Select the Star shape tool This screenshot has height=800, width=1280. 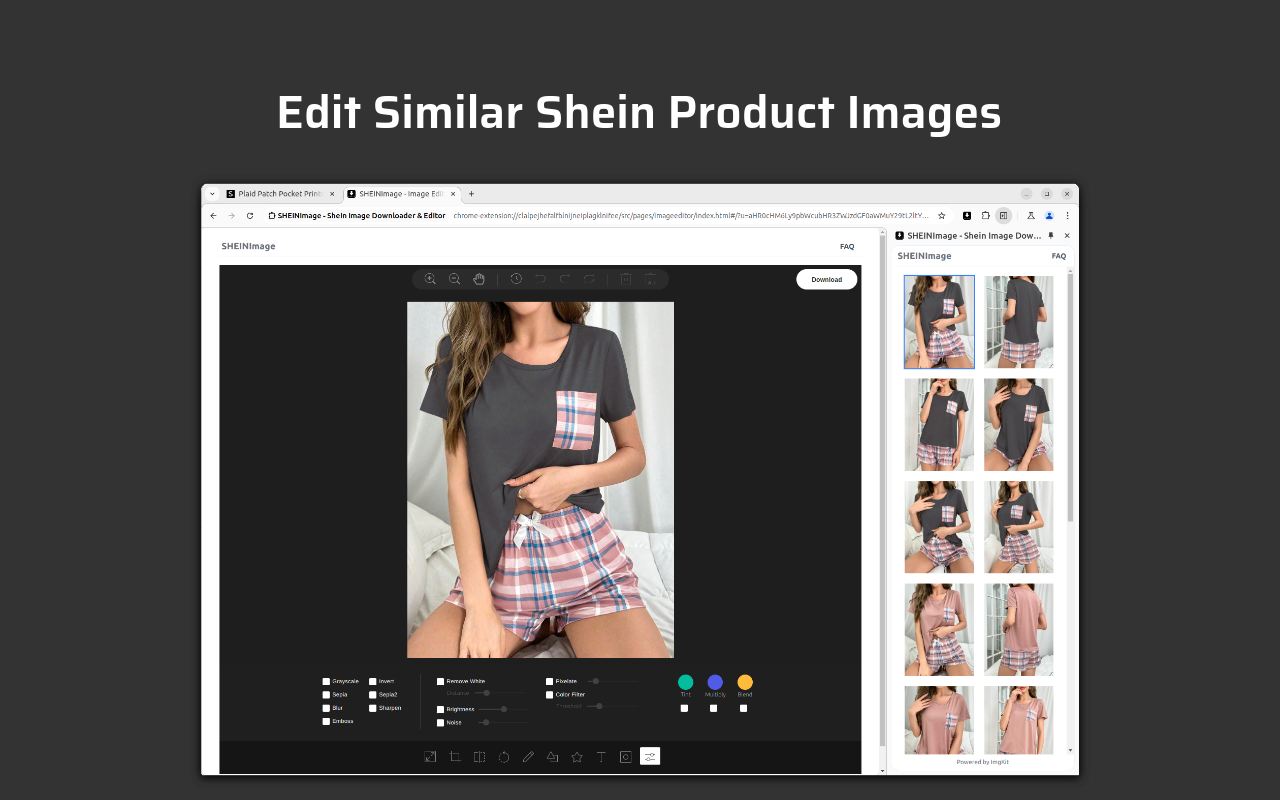tap(577, 757)
